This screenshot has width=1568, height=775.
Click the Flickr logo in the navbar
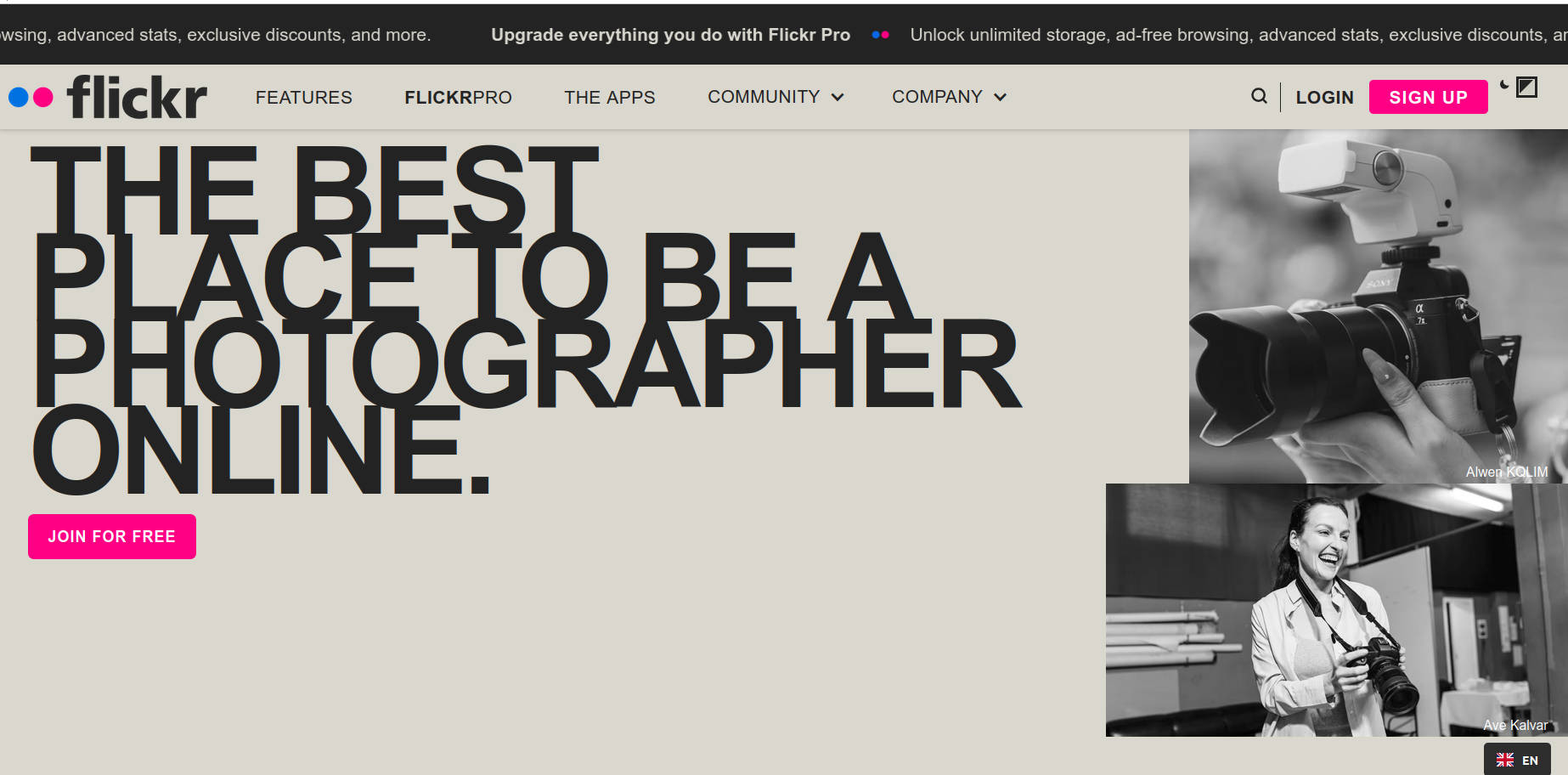click(x=108, y=97)
